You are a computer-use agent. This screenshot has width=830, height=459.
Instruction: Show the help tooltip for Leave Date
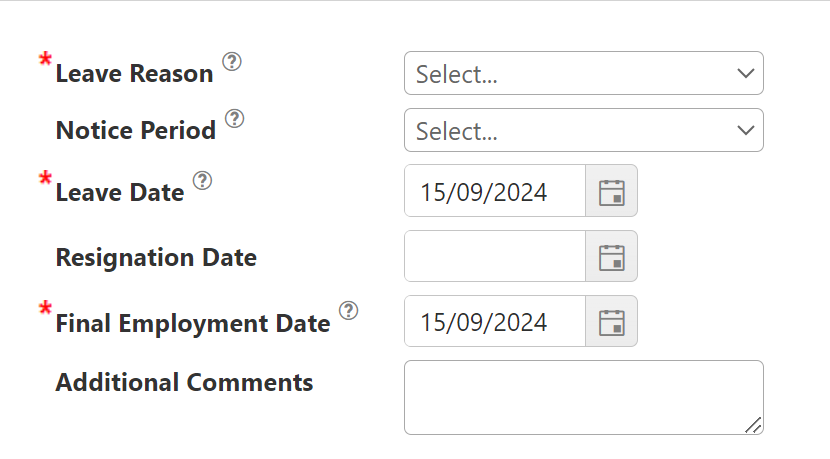point(202,181)
